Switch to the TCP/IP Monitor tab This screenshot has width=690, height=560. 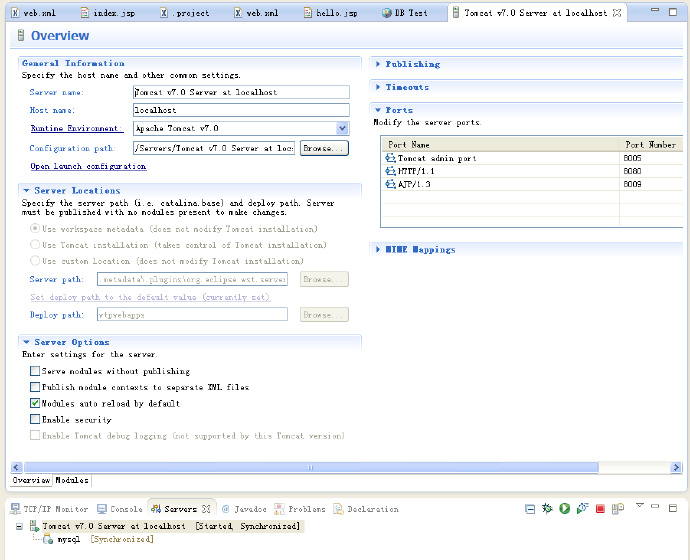tap(49, 509)
